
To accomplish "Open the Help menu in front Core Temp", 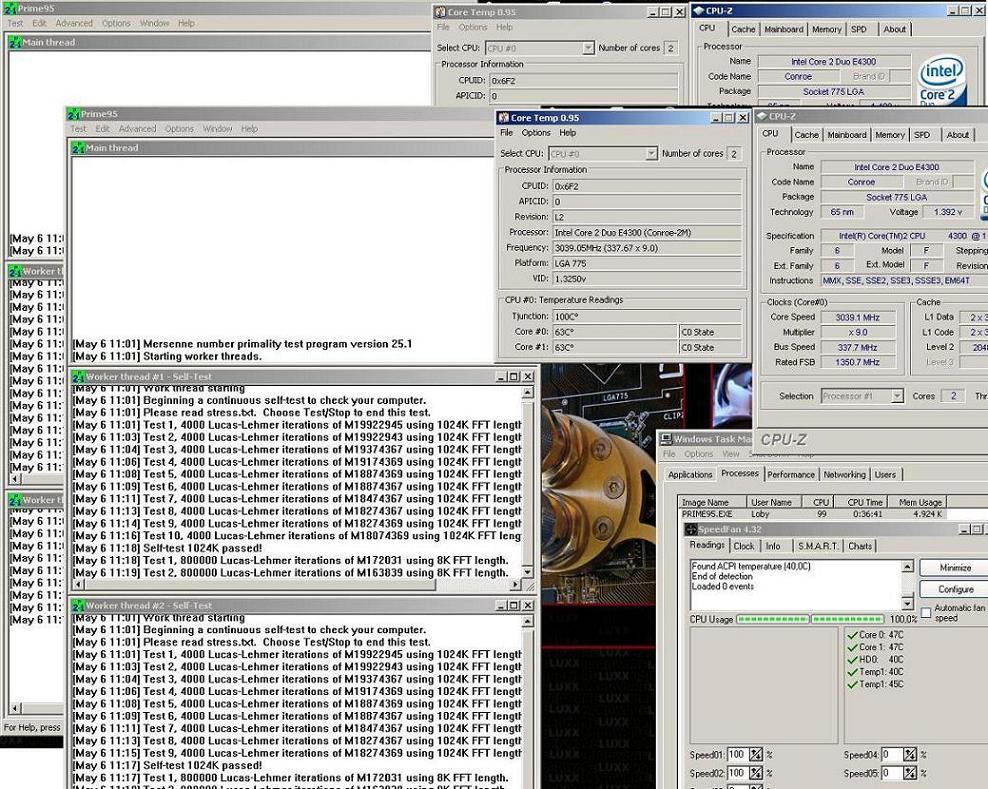I will 568,133.
